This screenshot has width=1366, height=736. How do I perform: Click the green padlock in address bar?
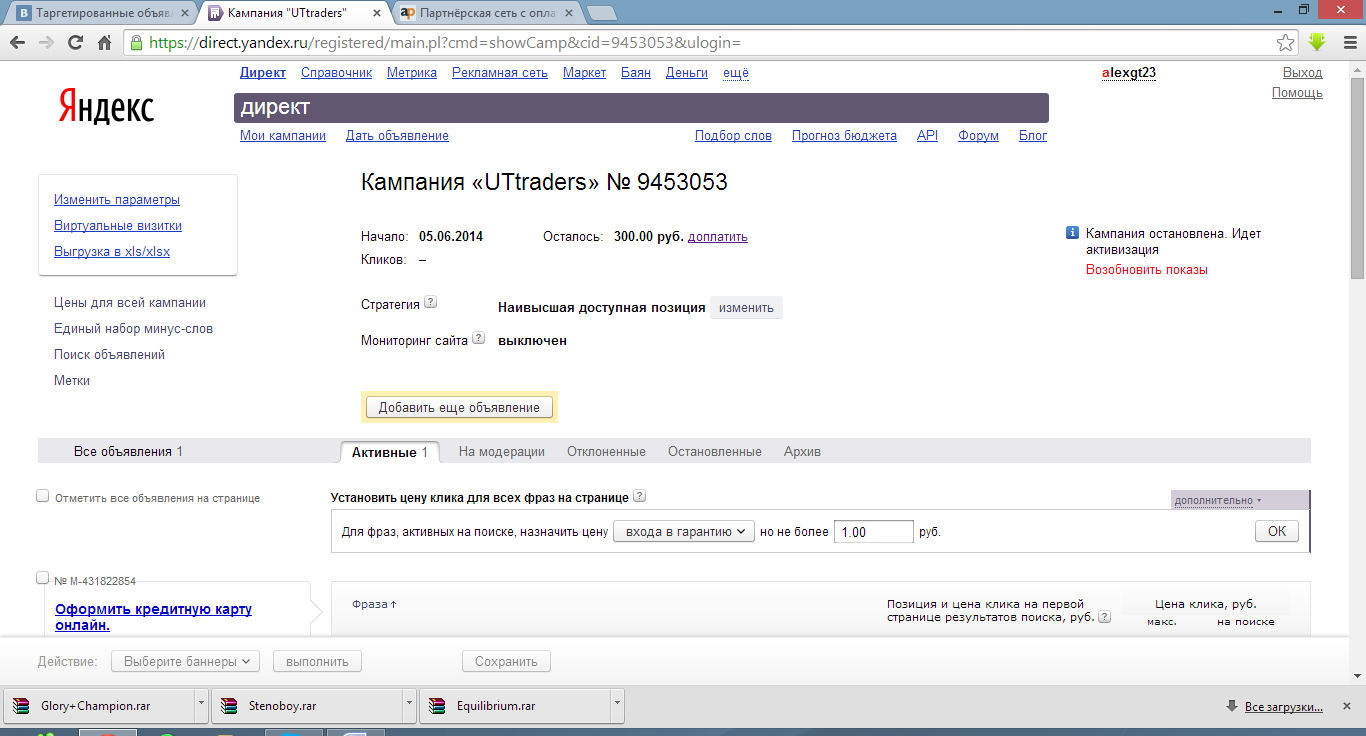point(138,43)
